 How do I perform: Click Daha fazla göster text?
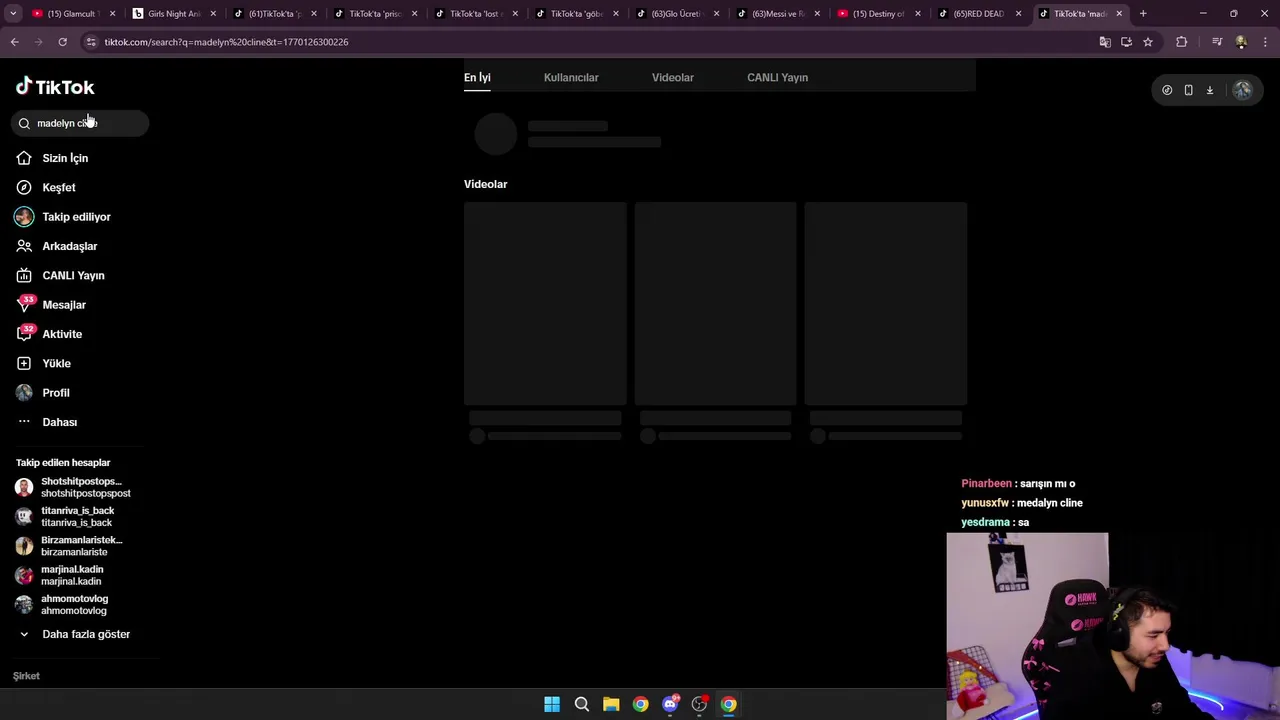86,634
